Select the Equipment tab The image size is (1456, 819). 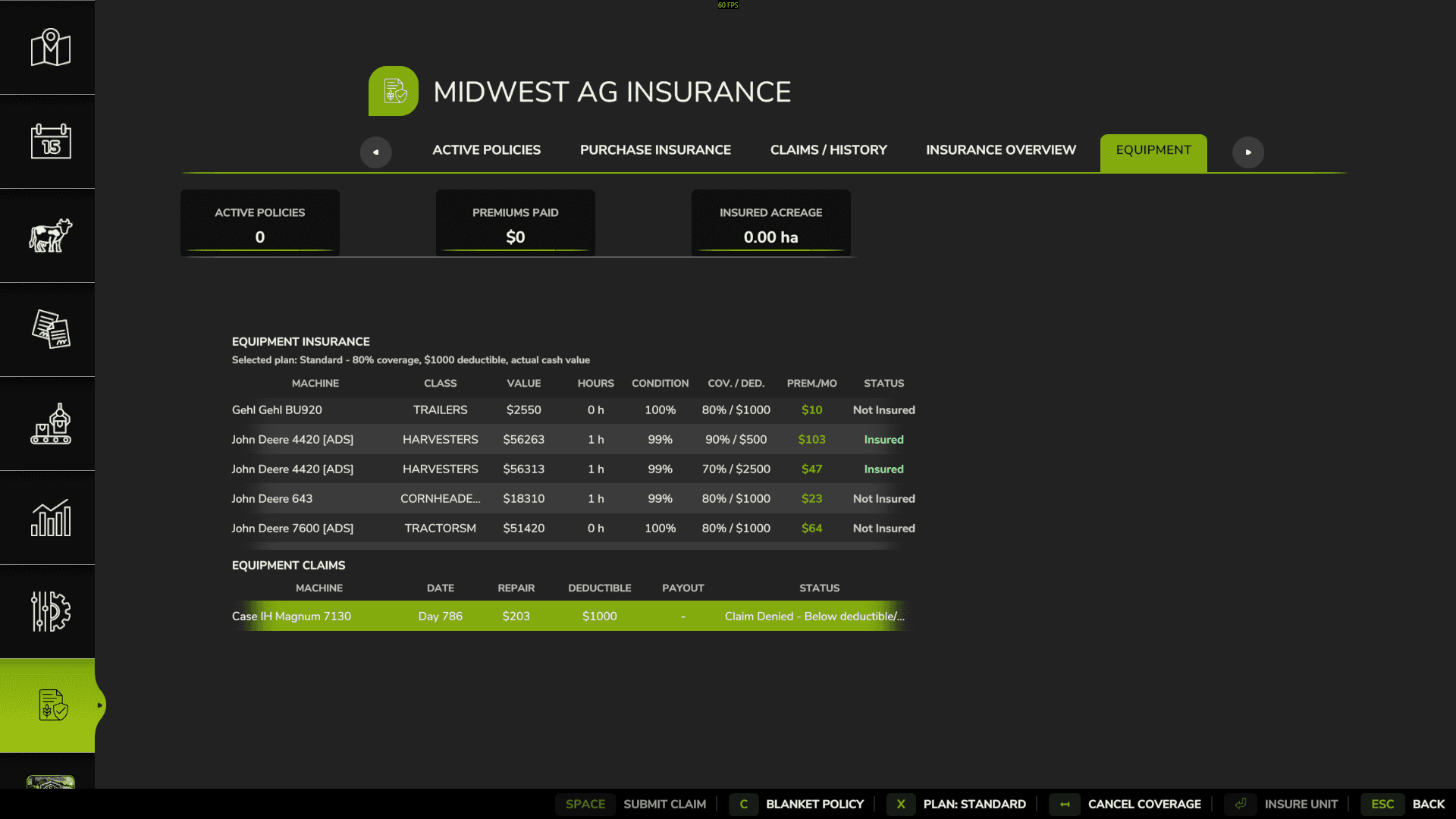point(1153,152)
